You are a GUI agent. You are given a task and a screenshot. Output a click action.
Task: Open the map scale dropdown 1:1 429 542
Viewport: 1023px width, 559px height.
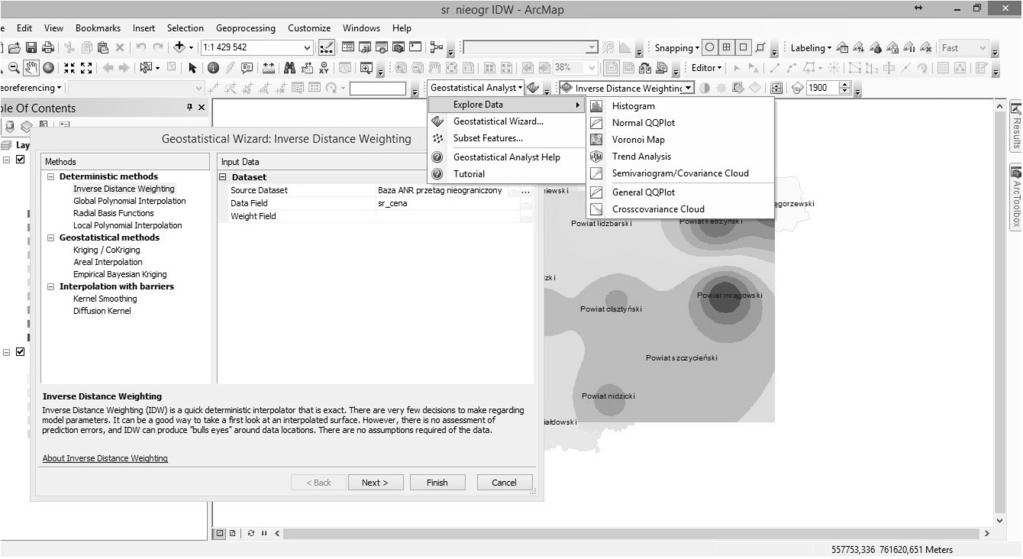307,48
